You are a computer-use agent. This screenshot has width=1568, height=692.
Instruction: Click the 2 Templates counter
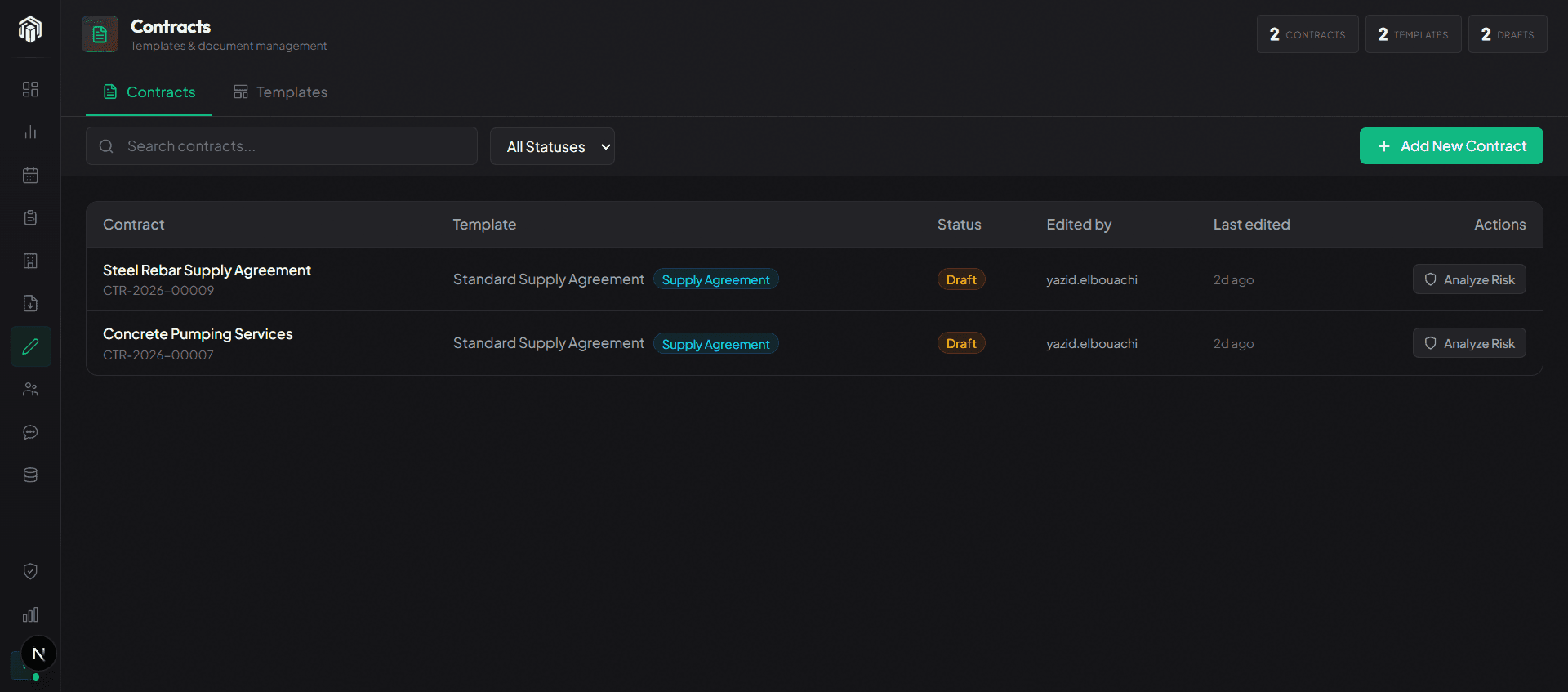[1414, 34]
